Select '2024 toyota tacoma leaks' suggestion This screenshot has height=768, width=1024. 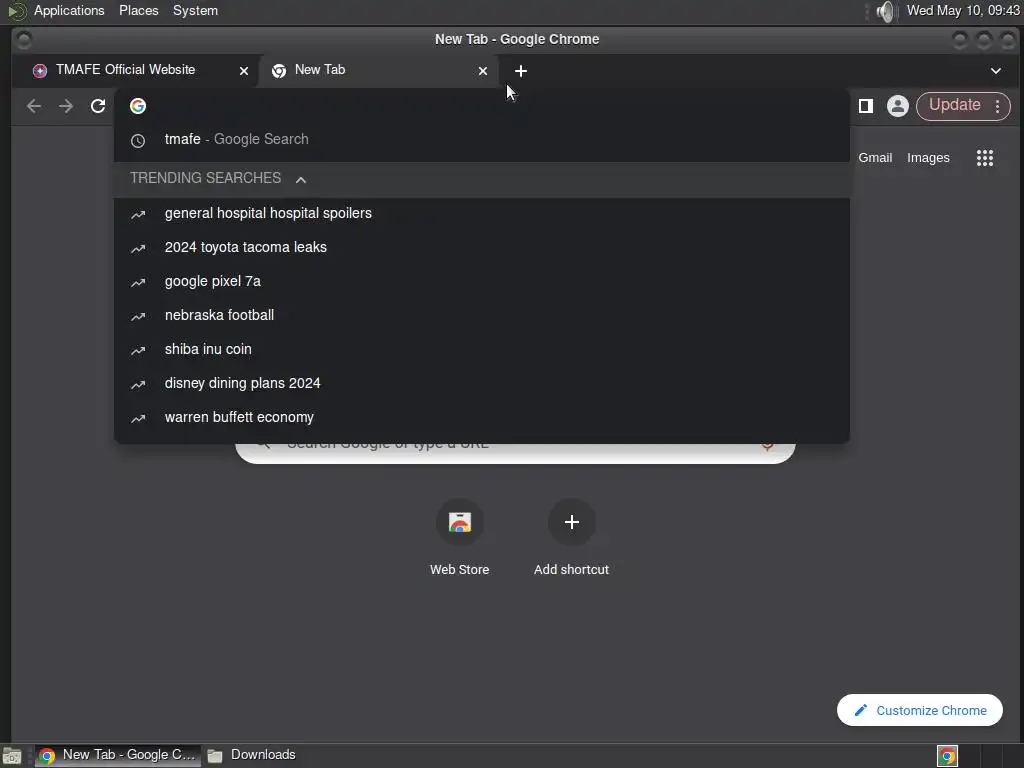(482, 248)
